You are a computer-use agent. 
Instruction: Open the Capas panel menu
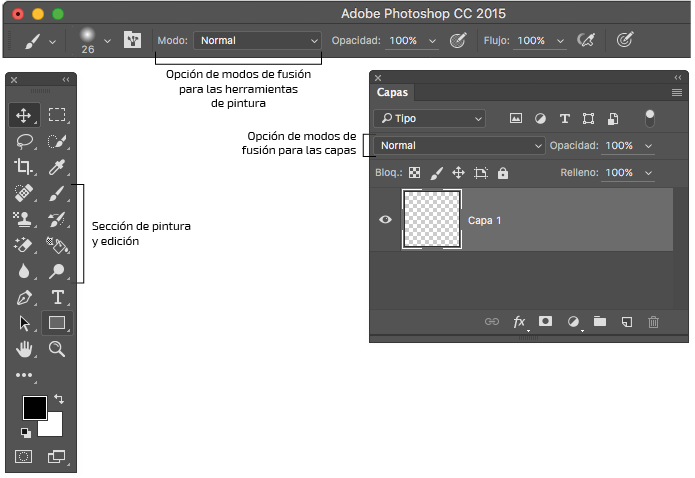click(676, 92)
